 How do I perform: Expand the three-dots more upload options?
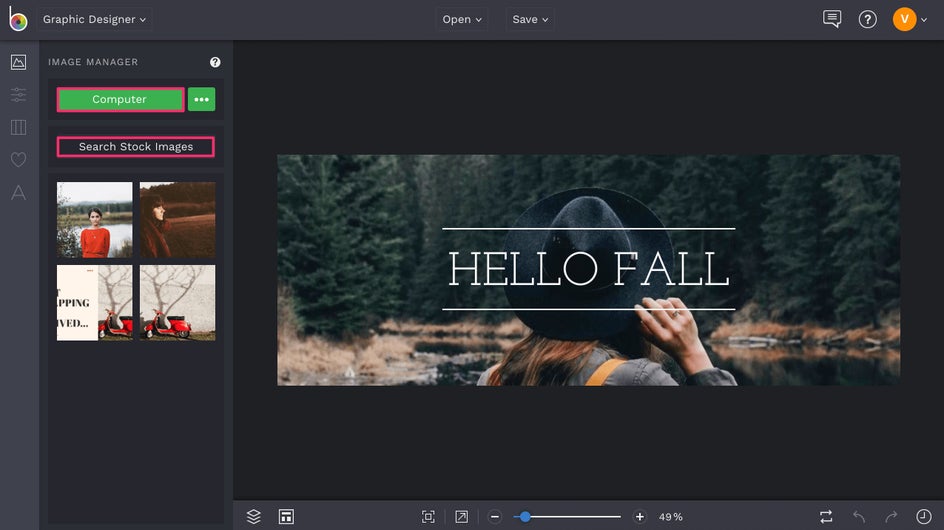[201, 100]
